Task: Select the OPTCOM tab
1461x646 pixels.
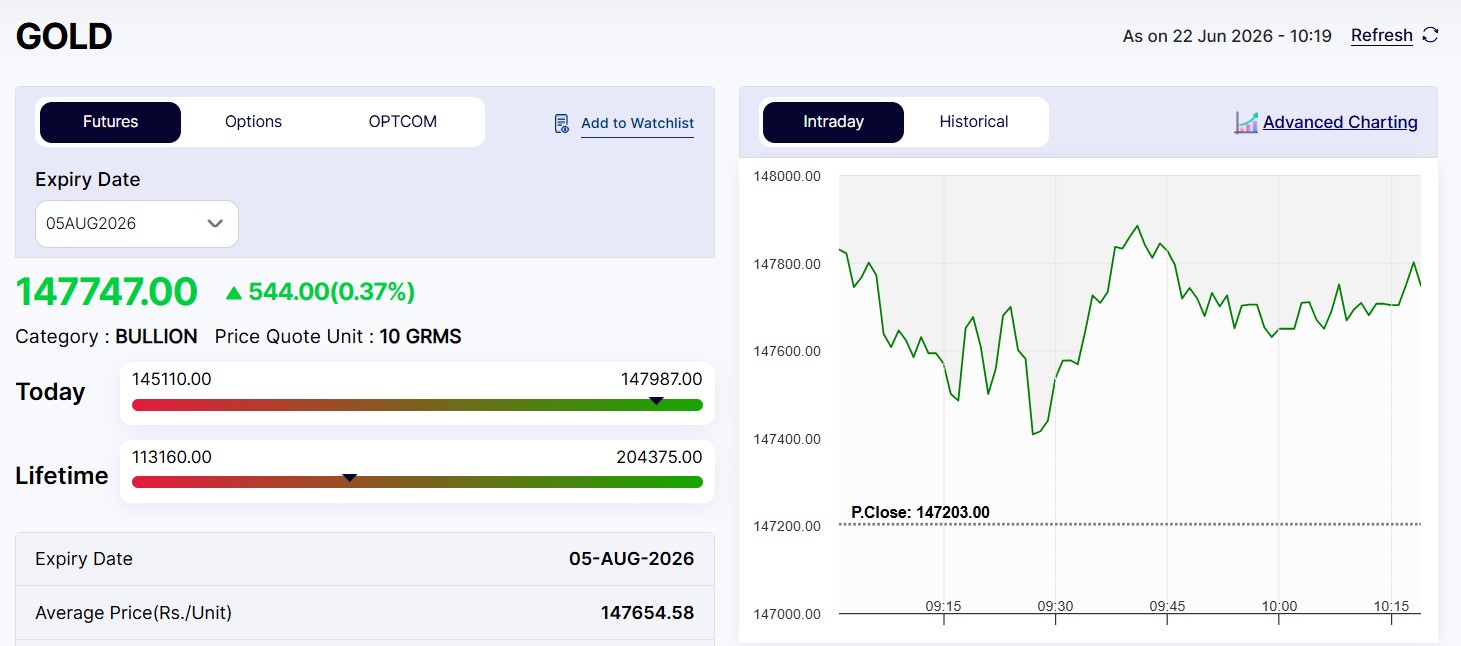Action: pos(403,122)
